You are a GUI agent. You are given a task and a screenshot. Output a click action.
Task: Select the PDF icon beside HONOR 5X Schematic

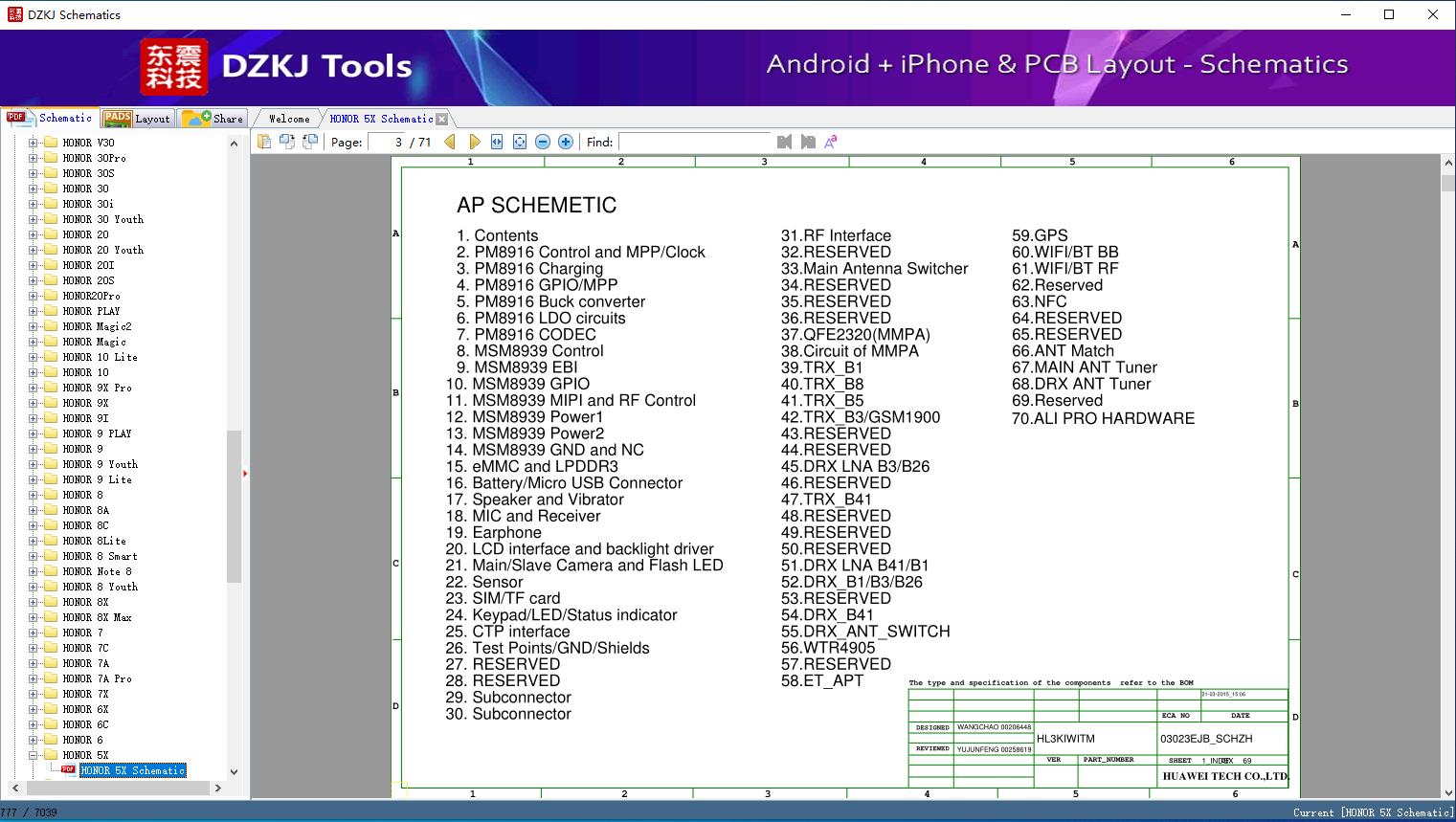(x=68, y=769)
